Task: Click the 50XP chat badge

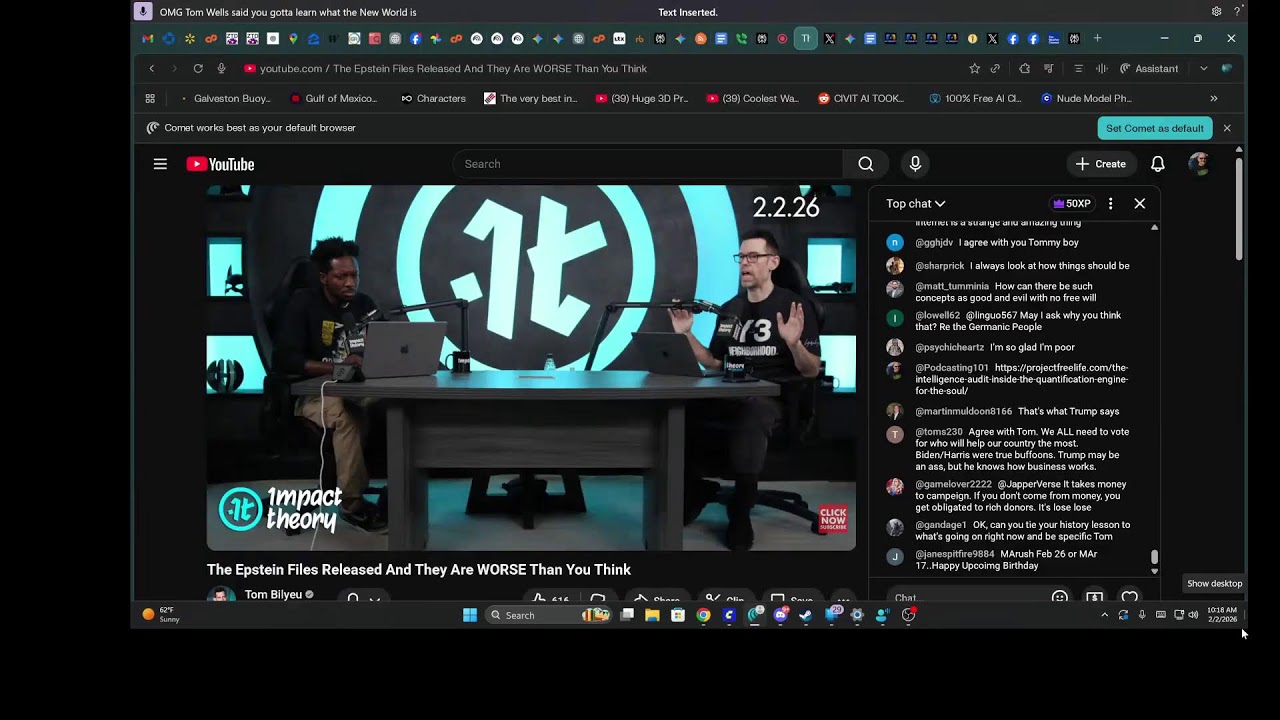Action: [x=1072, y=203]
